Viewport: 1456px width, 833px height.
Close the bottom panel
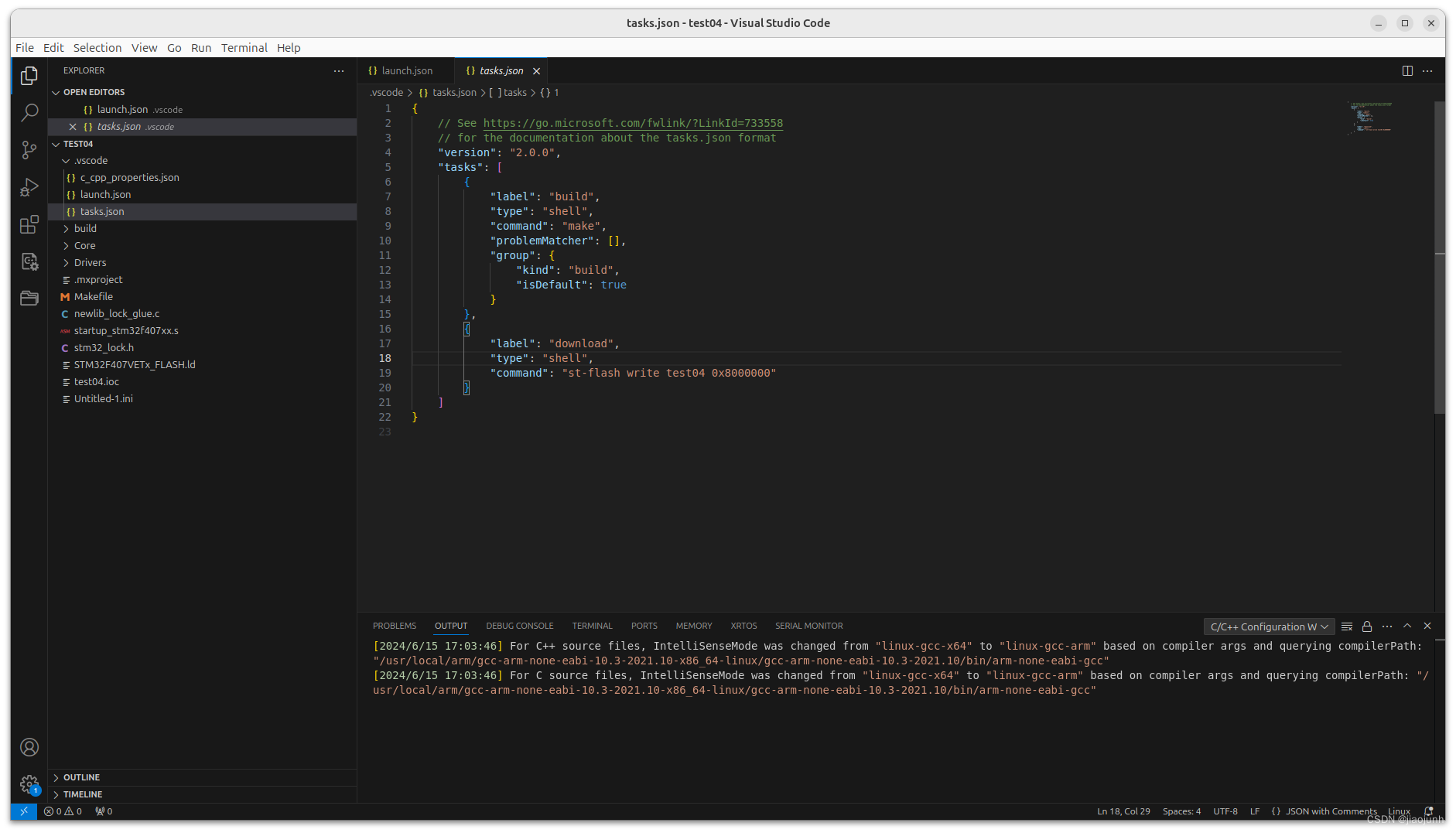coord(1427,626)
